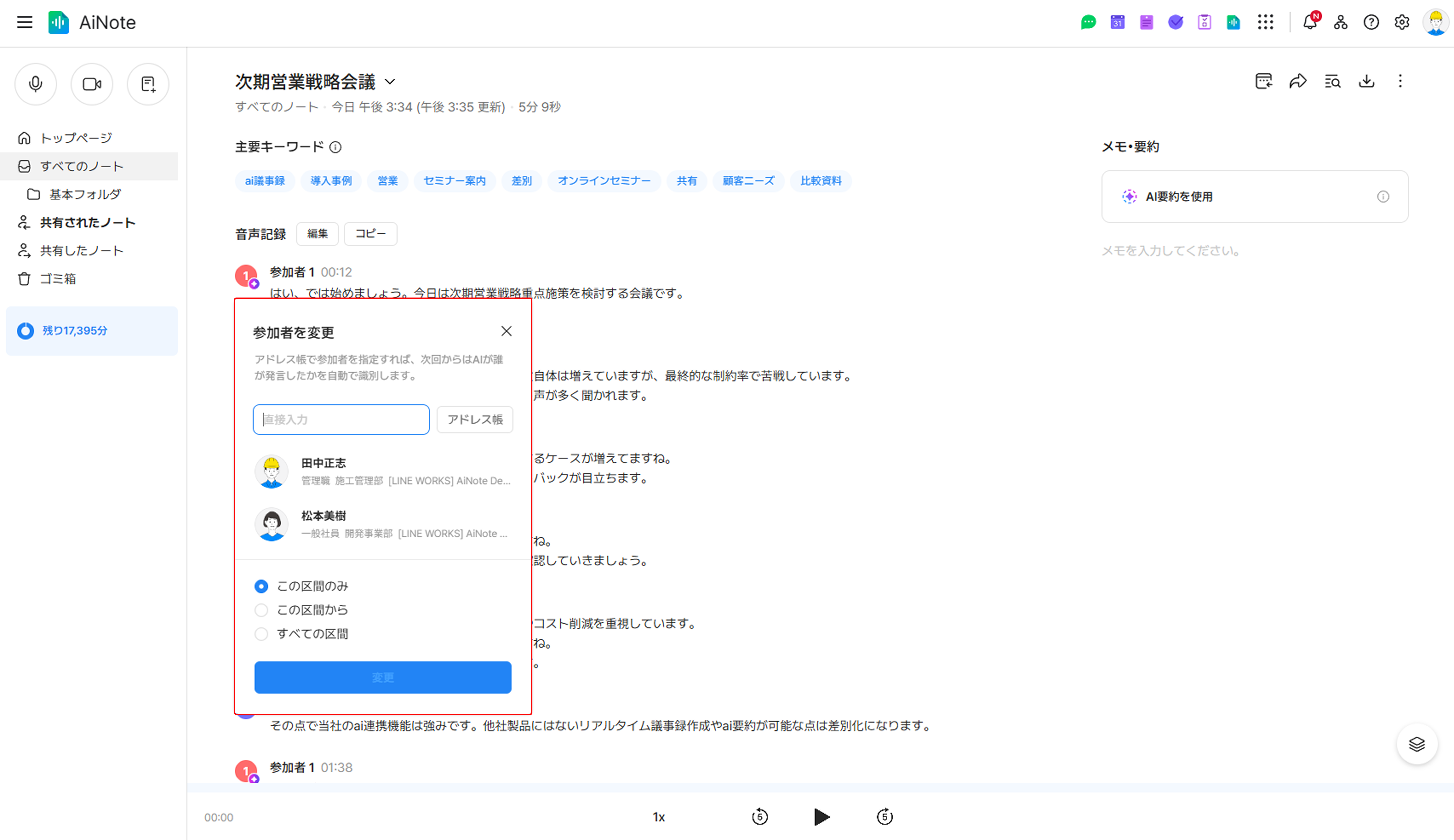Open the apps grid launcher icon
The height and width of the screenshot is (840, 1454).
(1265, 22)
